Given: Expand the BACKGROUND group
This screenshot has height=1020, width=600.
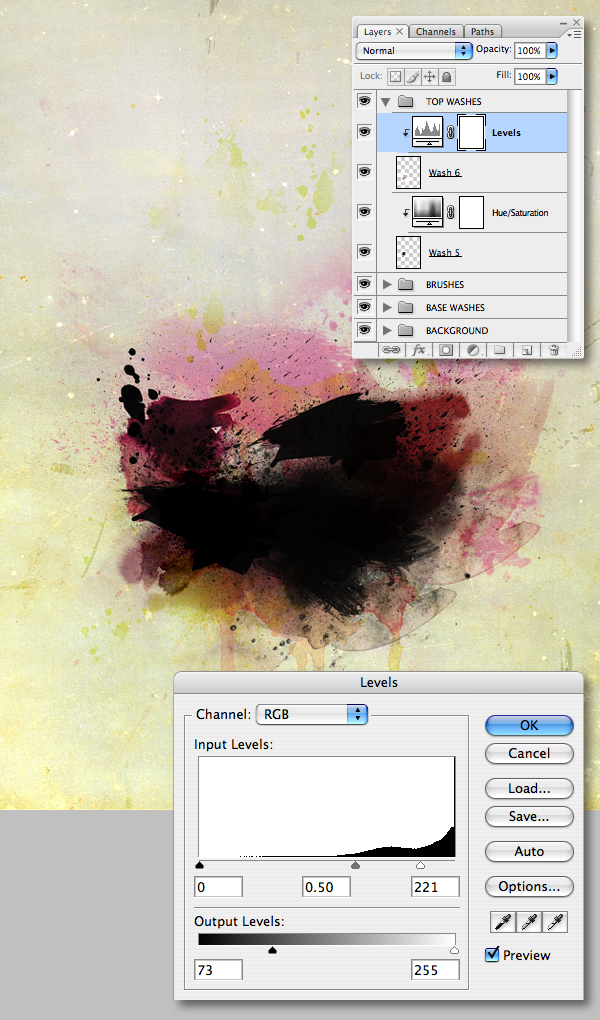Looking at the screenshot, I should click(x=387, y=330).
